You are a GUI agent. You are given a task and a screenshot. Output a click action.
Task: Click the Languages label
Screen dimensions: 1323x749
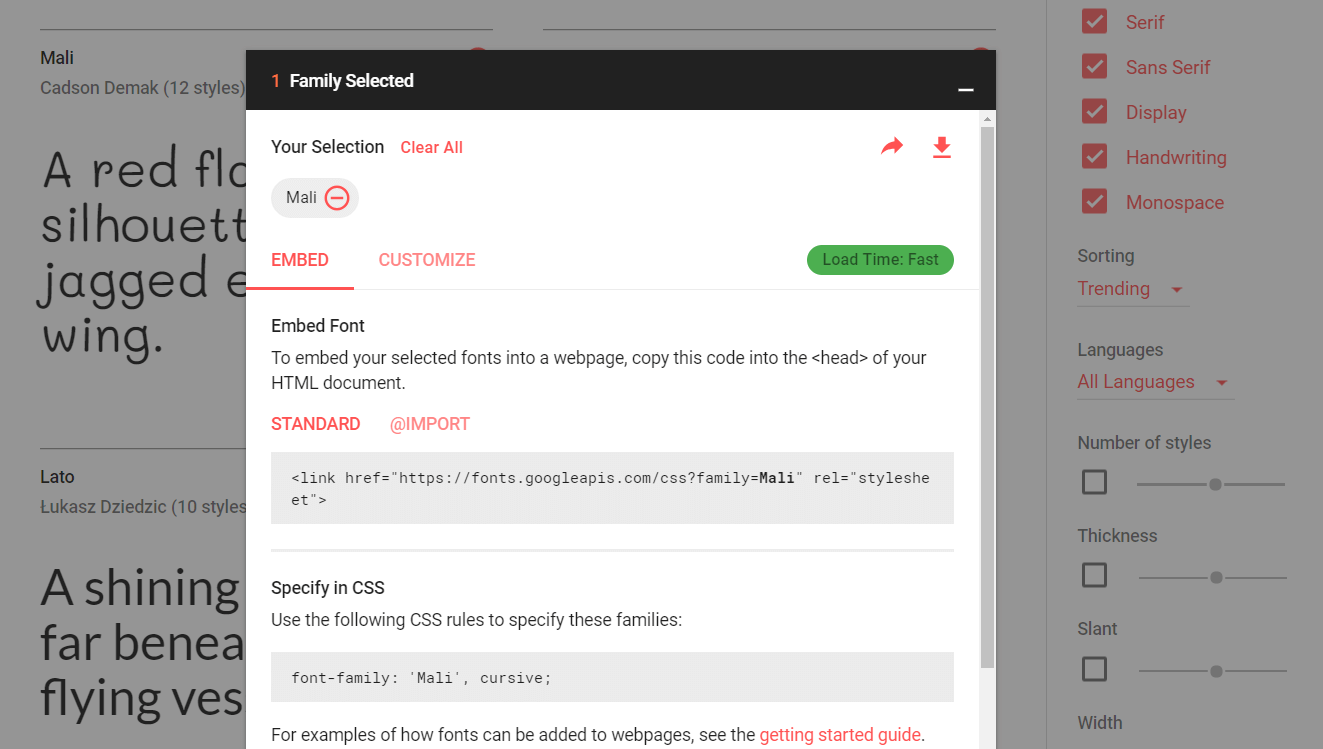pyautogui.click(x=1120, y=350)
